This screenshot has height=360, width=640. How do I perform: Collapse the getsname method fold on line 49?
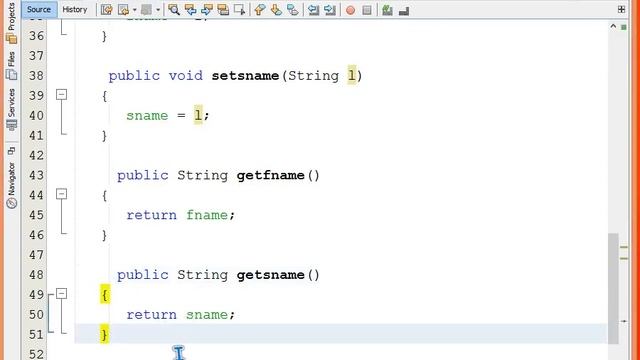point(61,293)
